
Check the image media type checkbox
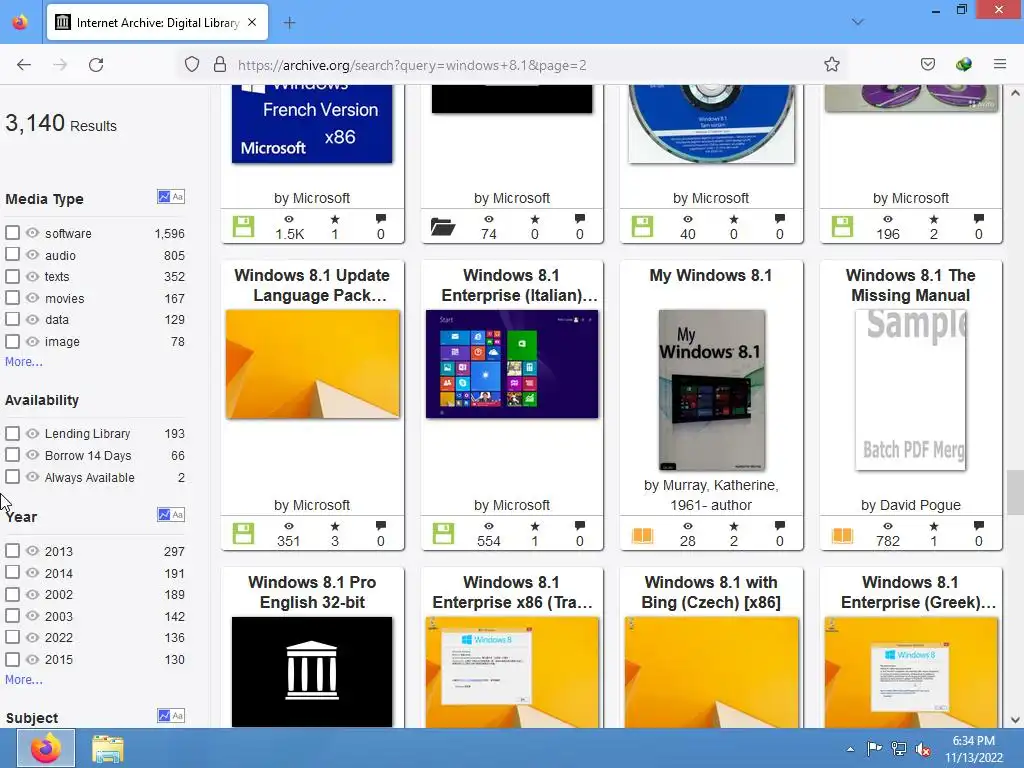[12, 341]
